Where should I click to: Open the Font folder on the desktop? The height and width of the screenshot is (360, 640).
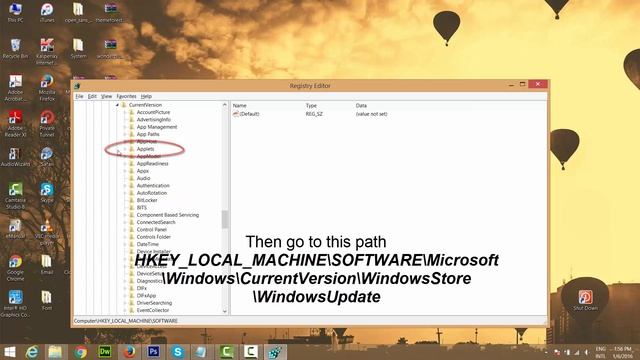click(47, 300)
